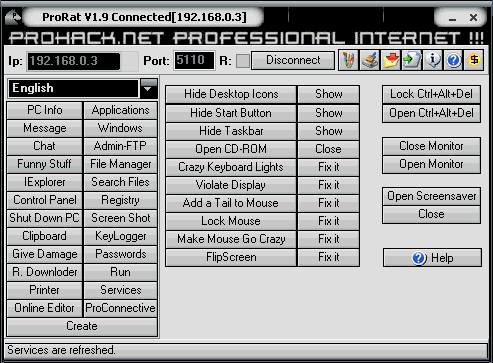Image resolution: width=493 pixels, height=363 pixels.
Task: Open the PC Info section
Action: [44, 110]
